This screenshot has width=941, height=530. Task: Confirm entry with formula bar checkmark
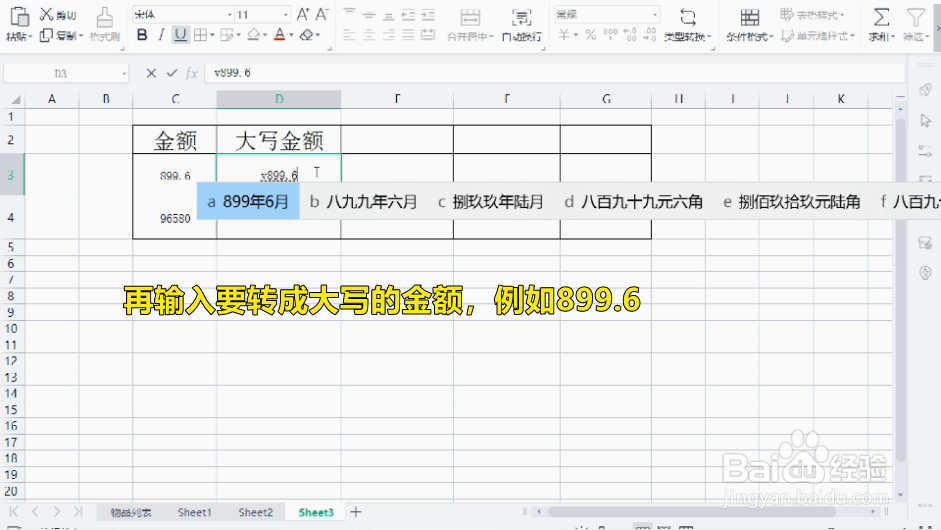(x=172, y=73)
